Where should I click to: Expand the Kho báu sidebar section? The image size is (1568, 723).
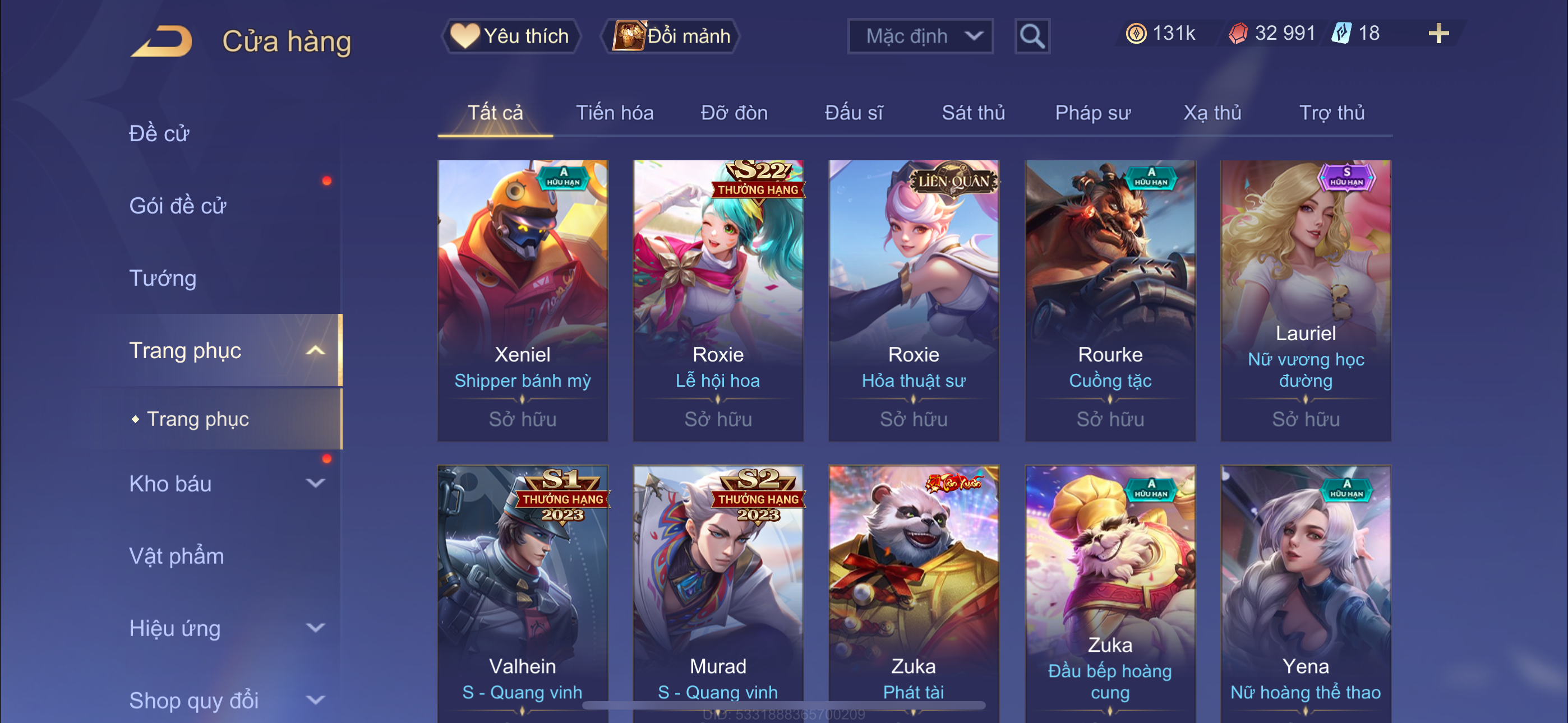point(315,483)
